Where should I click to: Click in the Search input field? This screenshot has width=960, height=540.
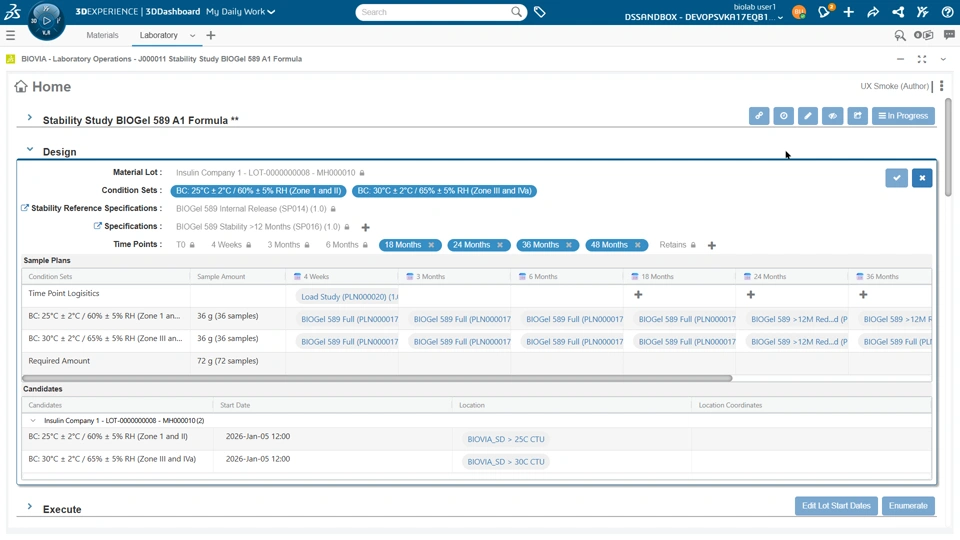435,12
